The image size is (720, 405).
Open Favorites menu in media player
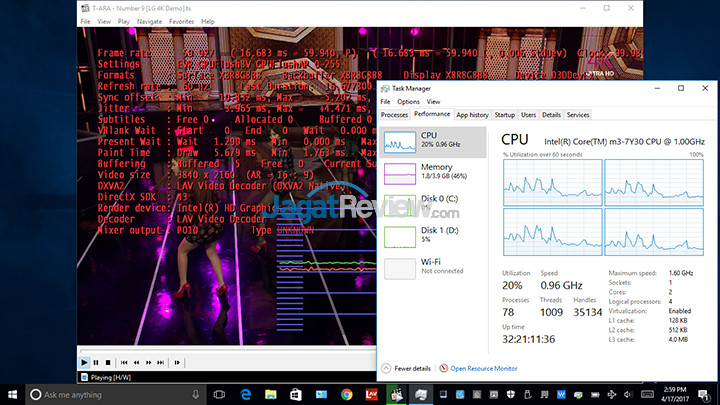(x=181, y=22)
